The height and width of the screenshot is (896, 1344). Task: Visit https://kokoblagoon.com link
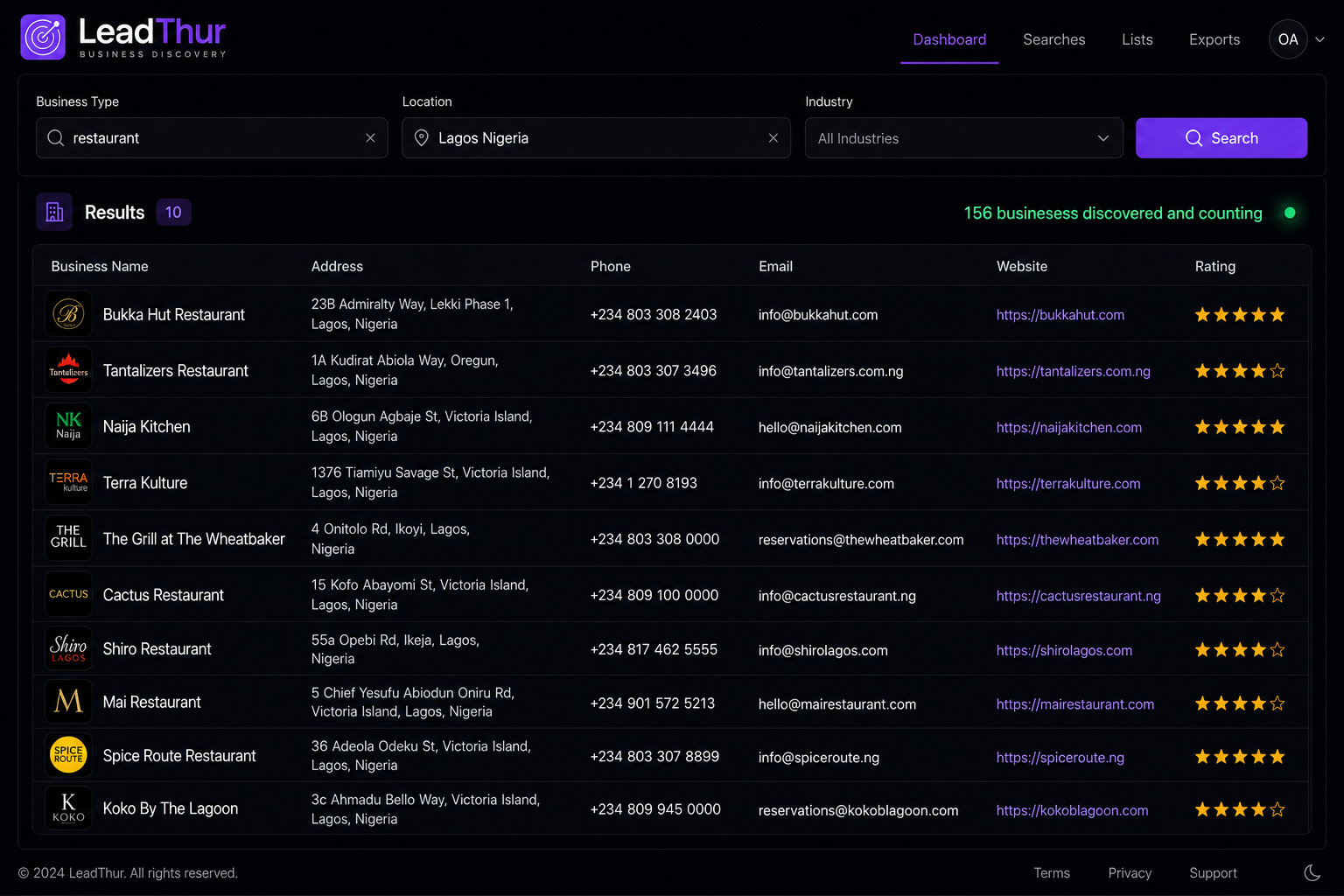[x=1072, y=810]
